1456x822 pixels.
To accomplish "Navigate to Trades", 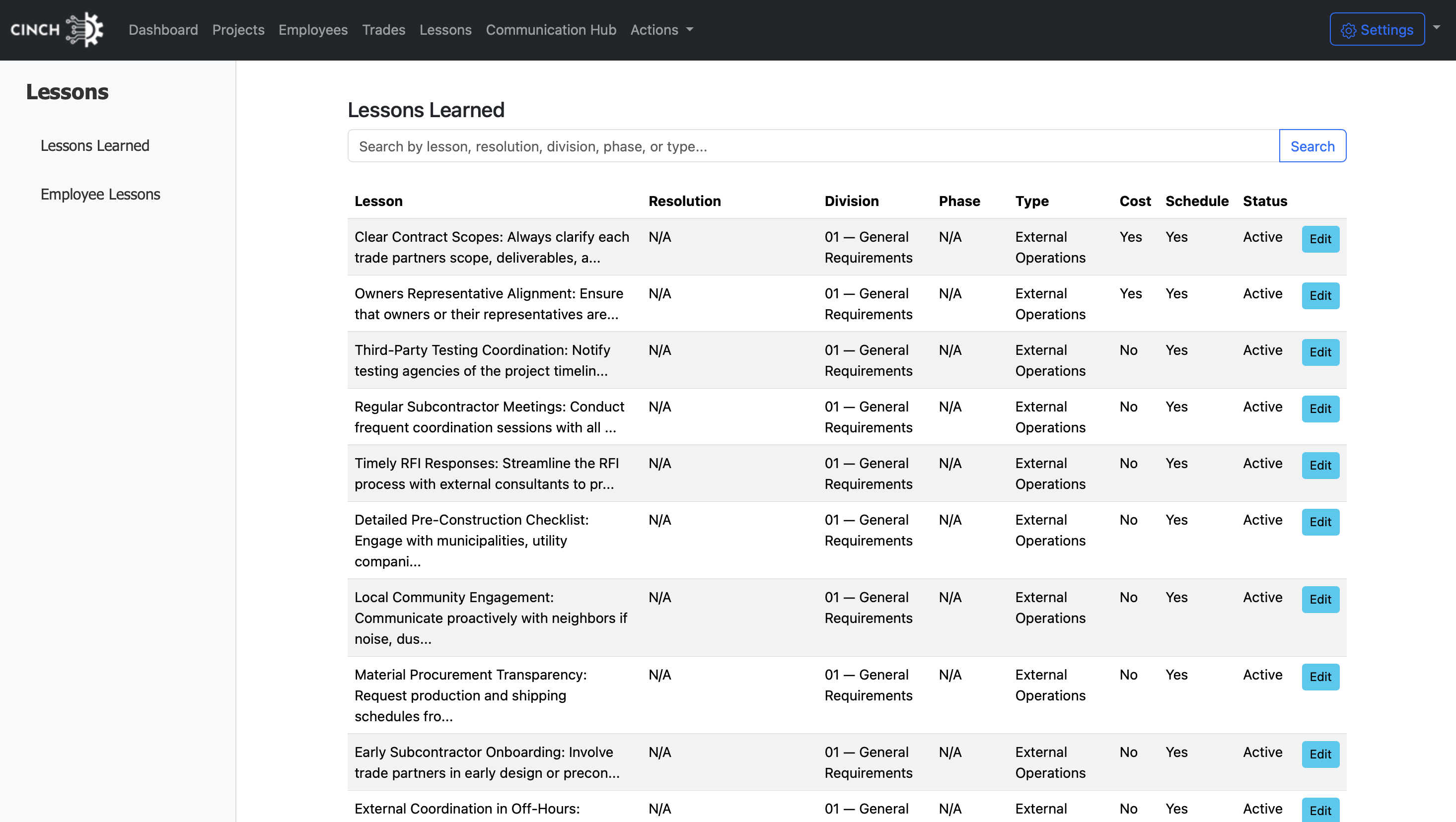I will click(384, 29).
